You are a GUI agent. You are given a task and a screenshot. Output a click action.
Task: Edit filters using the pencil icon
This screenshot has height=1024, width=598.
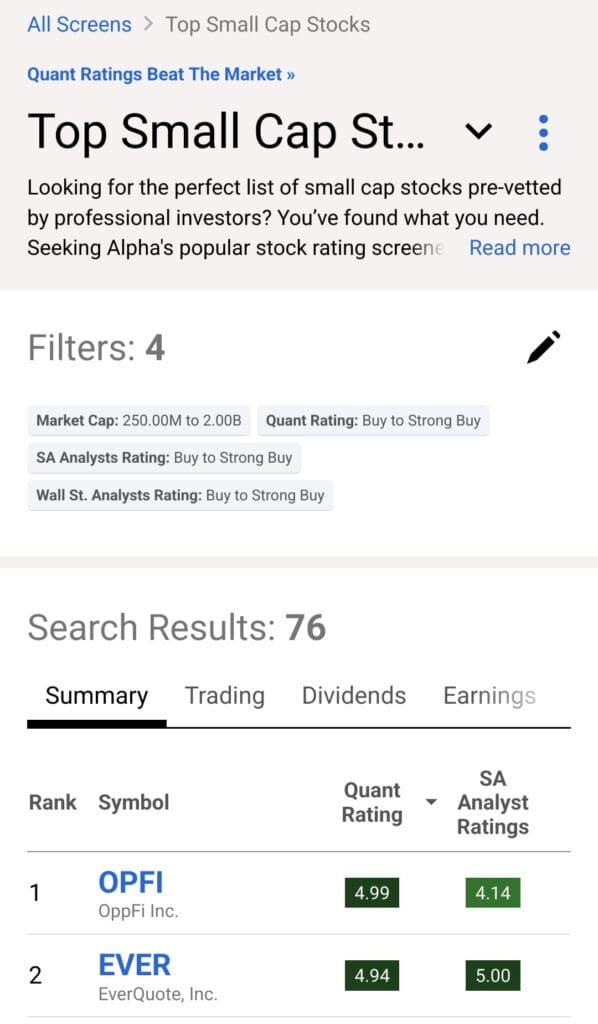[x=543, y=345]
